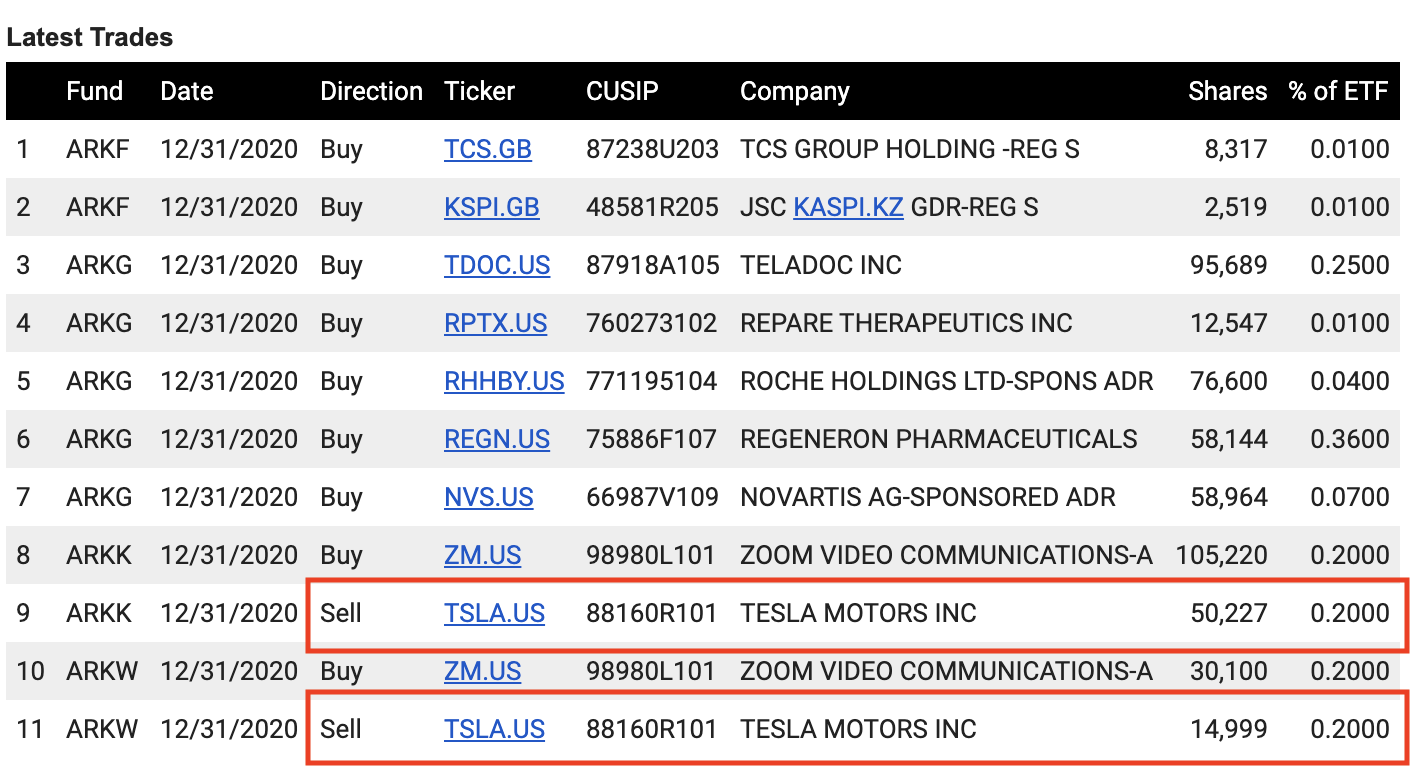Open ZM.US link in ARKW row 10
The height and width of the screenshot is (784, 1420).
(483, 672)
